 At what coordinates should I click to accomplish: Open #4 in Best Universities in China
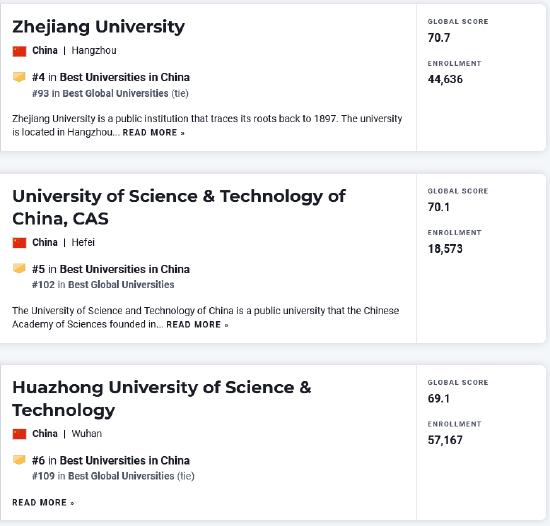coord(111,77)
